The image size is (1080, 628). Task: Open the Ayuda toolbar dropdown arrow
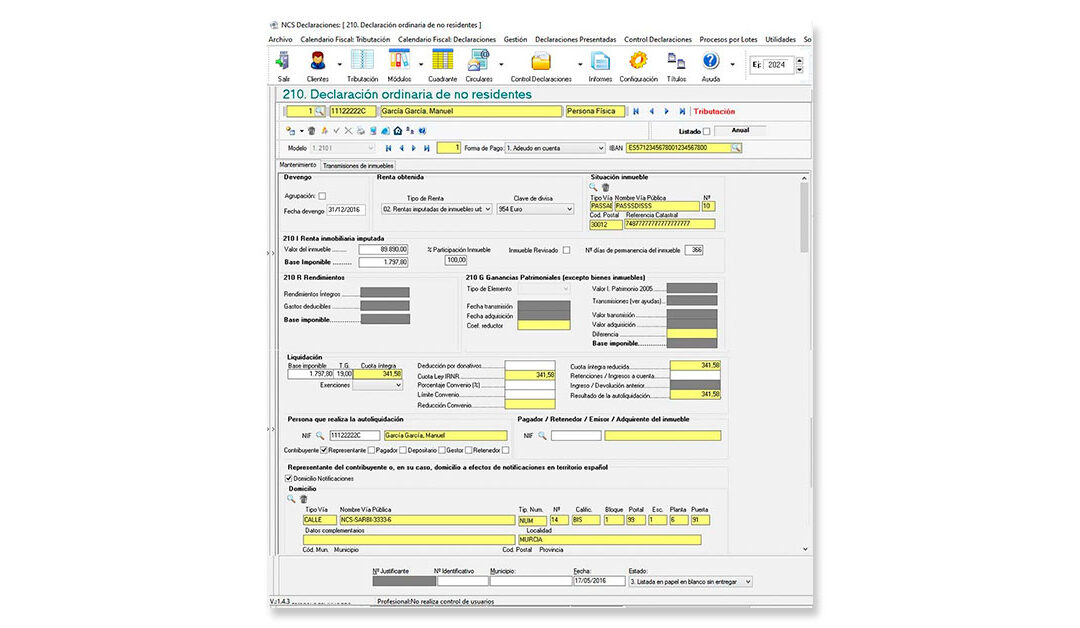click(731, 65)
